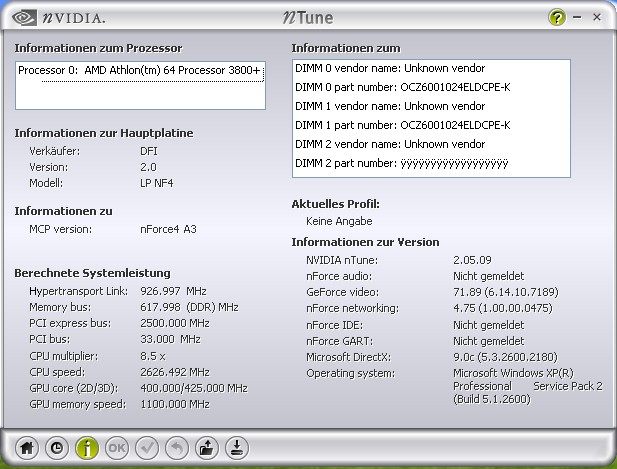Viewport: 617px width, 469px height.
Task: Click the save profile download icon
Action: click(237, 448)
